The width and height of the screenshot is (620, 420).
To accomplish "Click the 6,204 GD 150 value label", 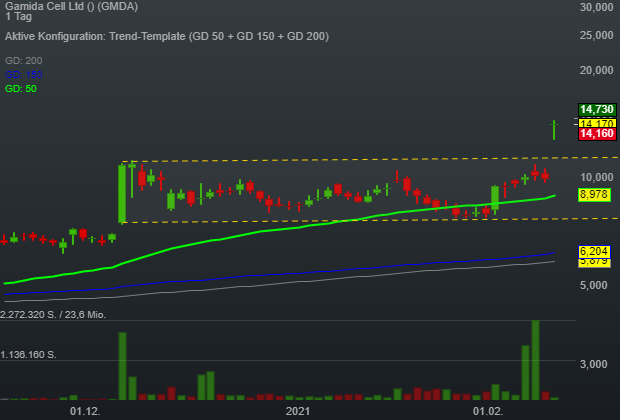I will (594, 252).
